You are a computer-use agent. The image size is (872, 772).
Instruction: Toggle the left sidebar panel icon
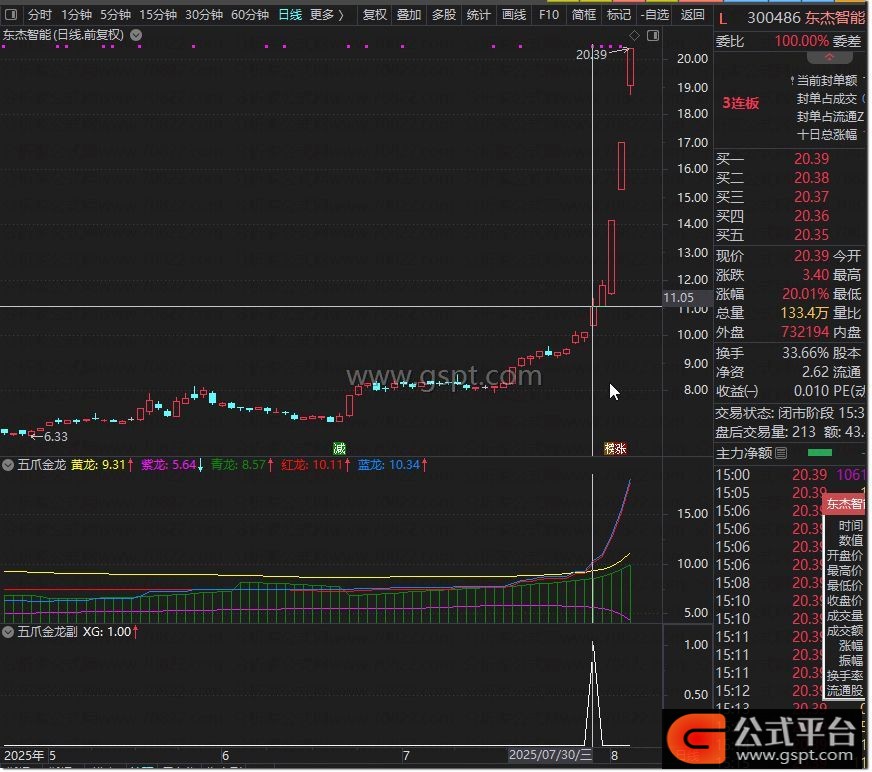[x=11, y=14]
